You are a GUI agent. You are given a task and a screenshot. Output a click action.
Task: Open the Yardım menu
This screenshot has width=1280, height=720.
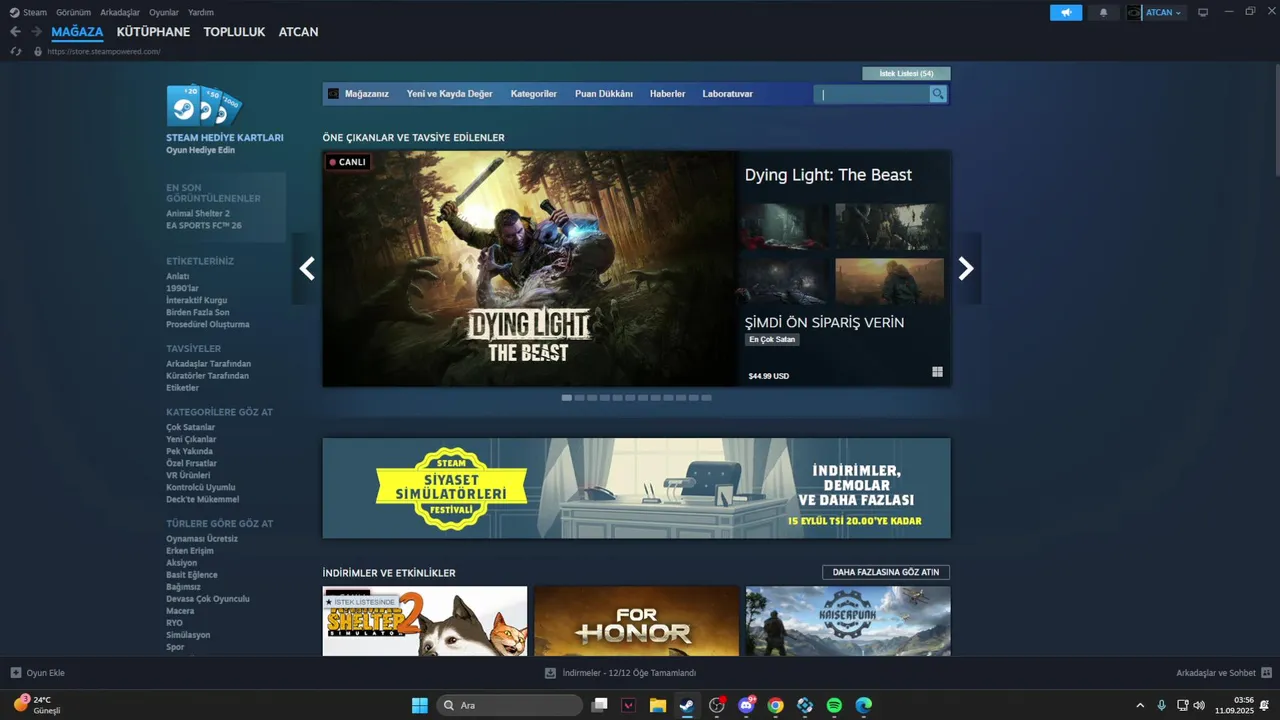pyautogui.click(x=201, y=12)
